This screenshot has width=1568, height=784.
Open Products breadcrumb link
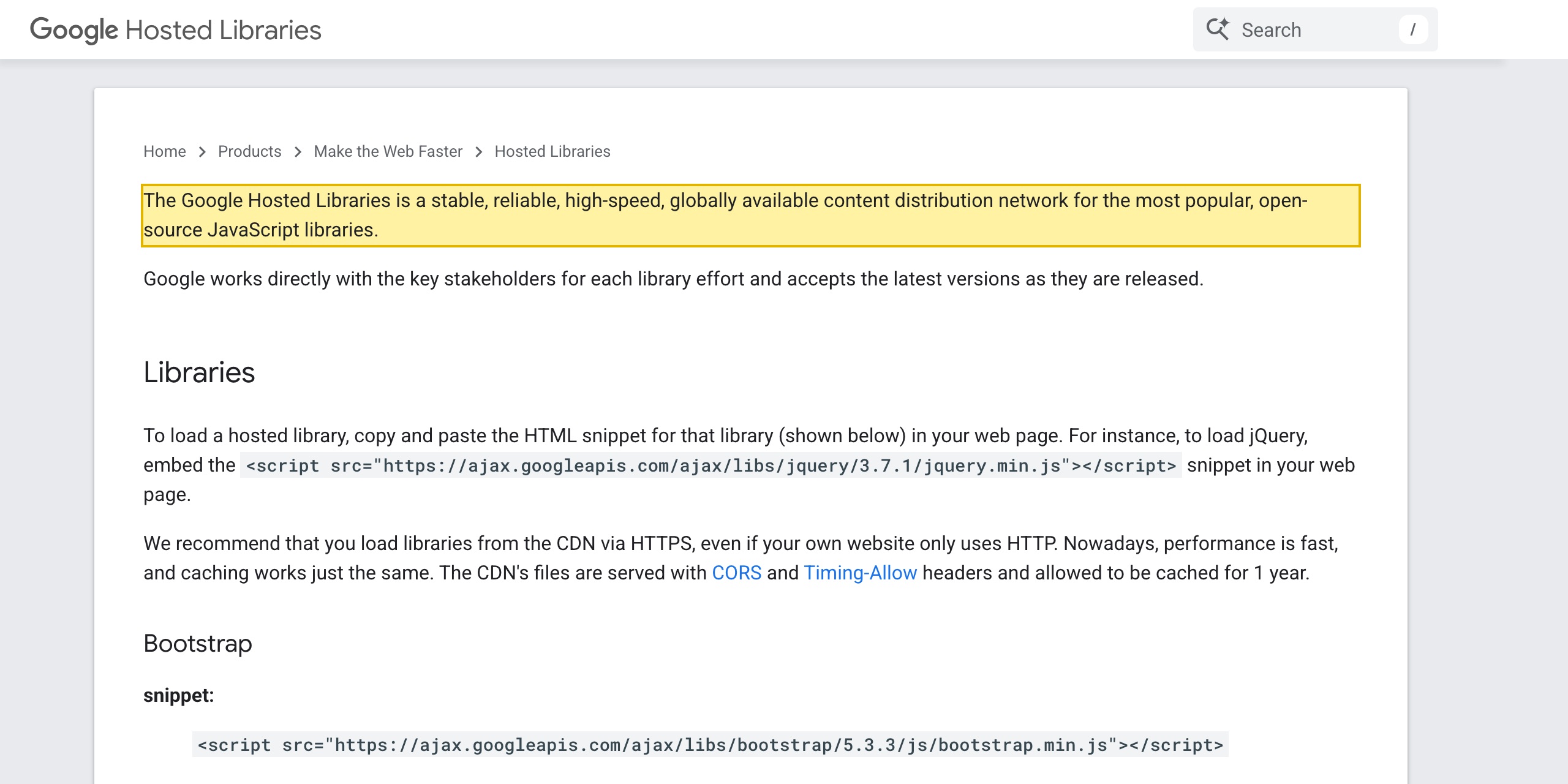pos(249,151)
